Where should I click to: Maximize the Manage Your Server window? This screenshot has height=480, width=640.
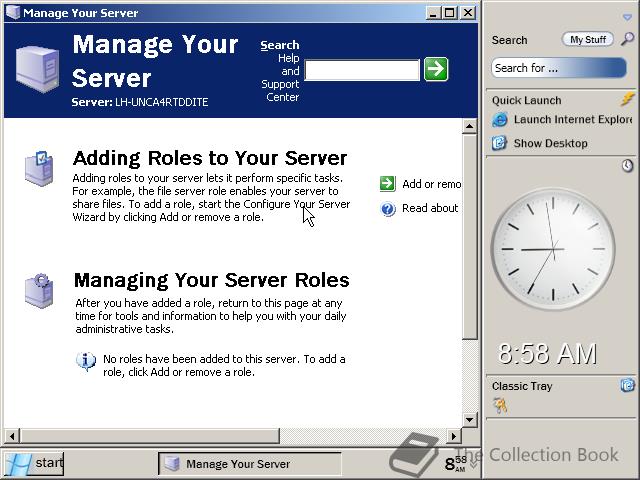click(449, 13)
